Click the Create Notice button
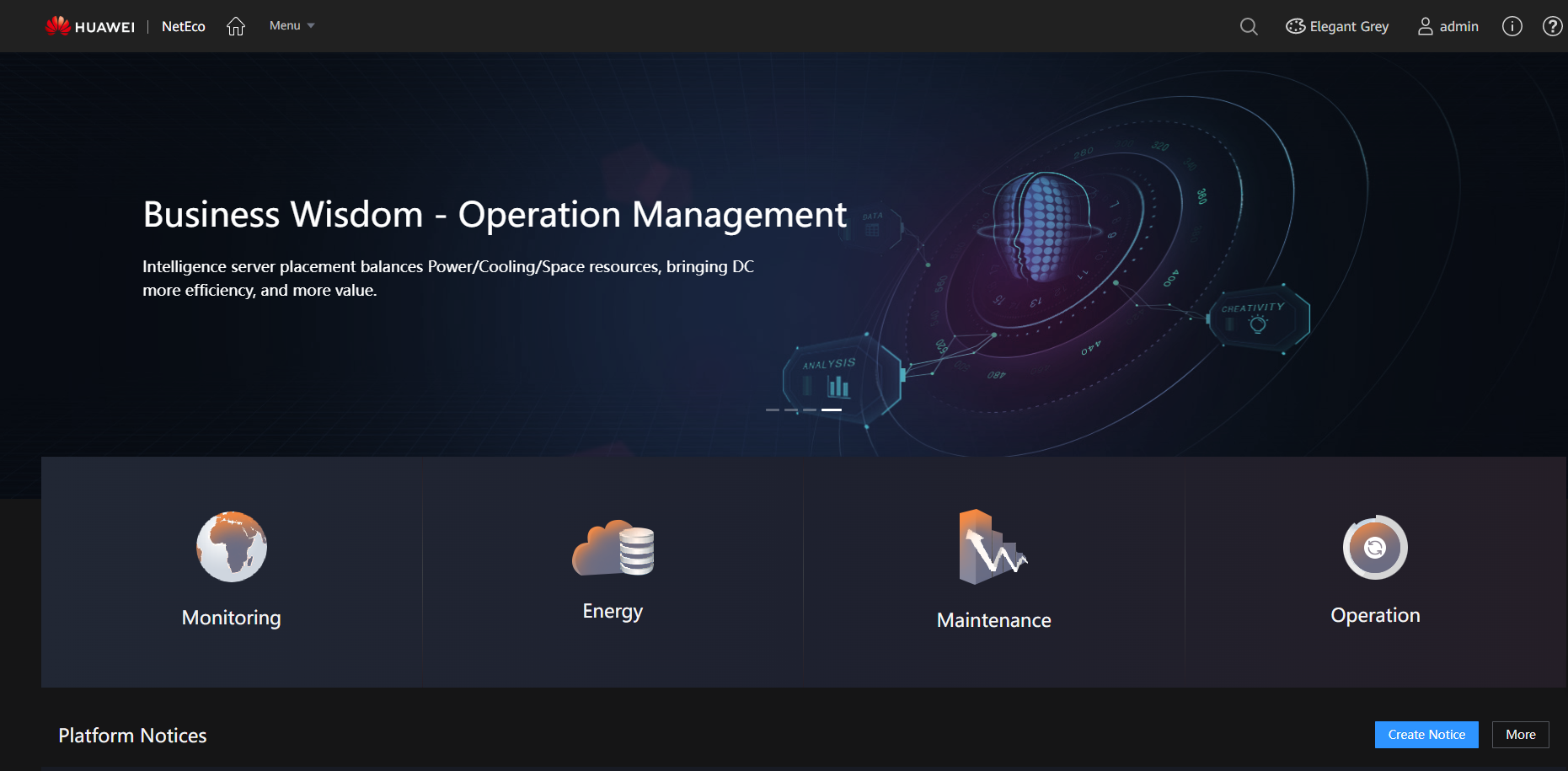Viewport: 1568px width, 771px height. (x=1426, y=735)
